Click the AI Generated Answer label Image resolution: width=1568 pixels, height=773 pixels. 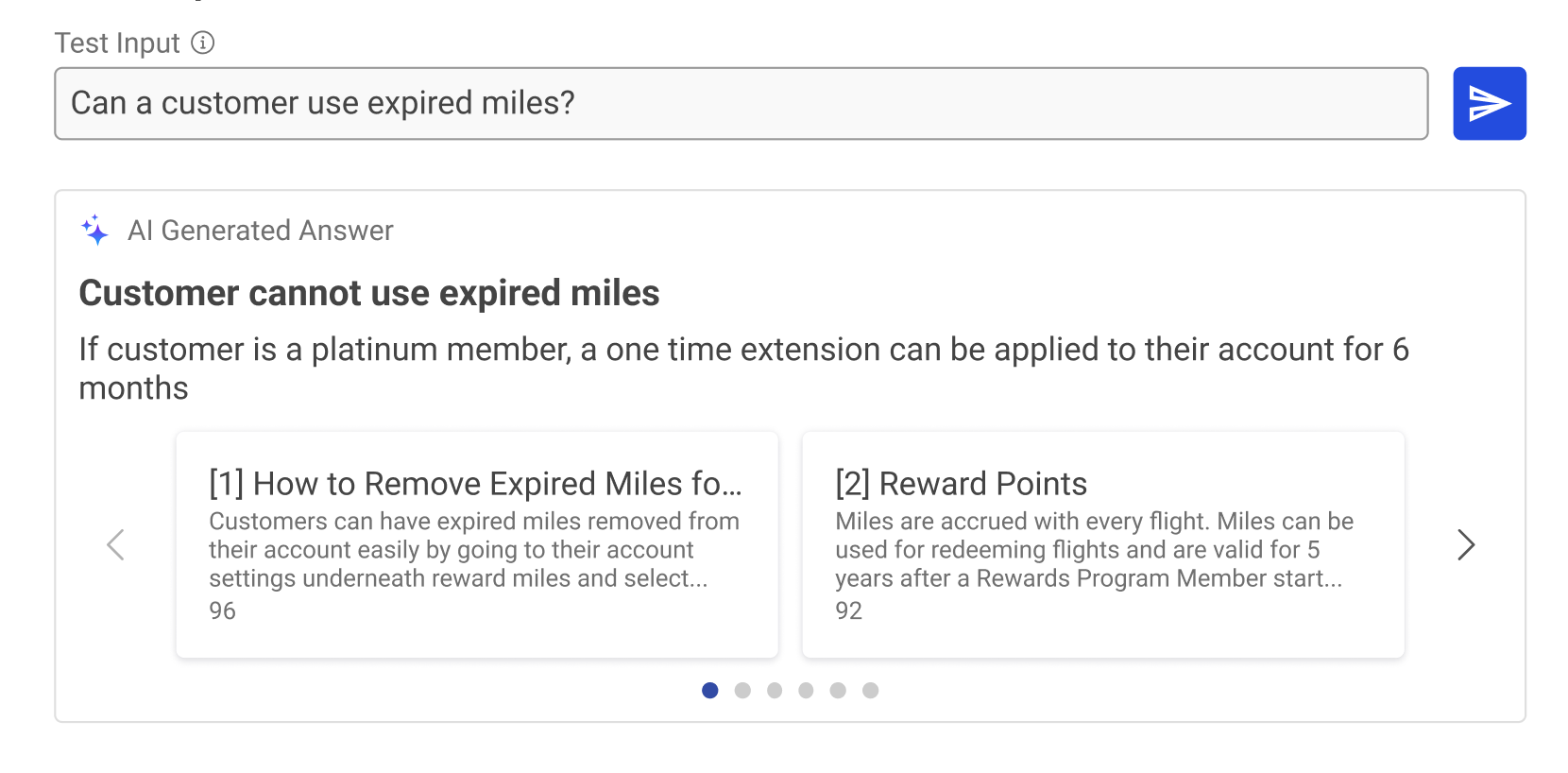[261, 231]
